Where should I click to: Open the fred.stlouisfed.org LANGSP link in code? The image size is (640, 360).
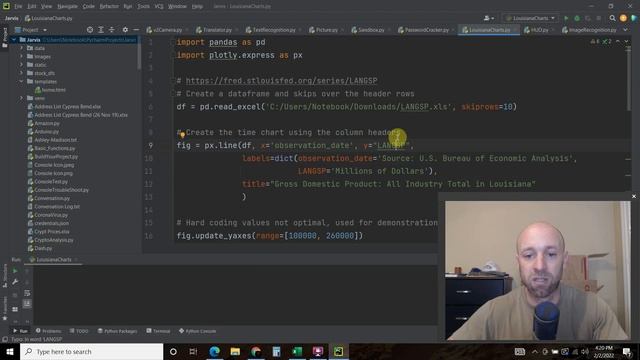[x=282, y=81]
